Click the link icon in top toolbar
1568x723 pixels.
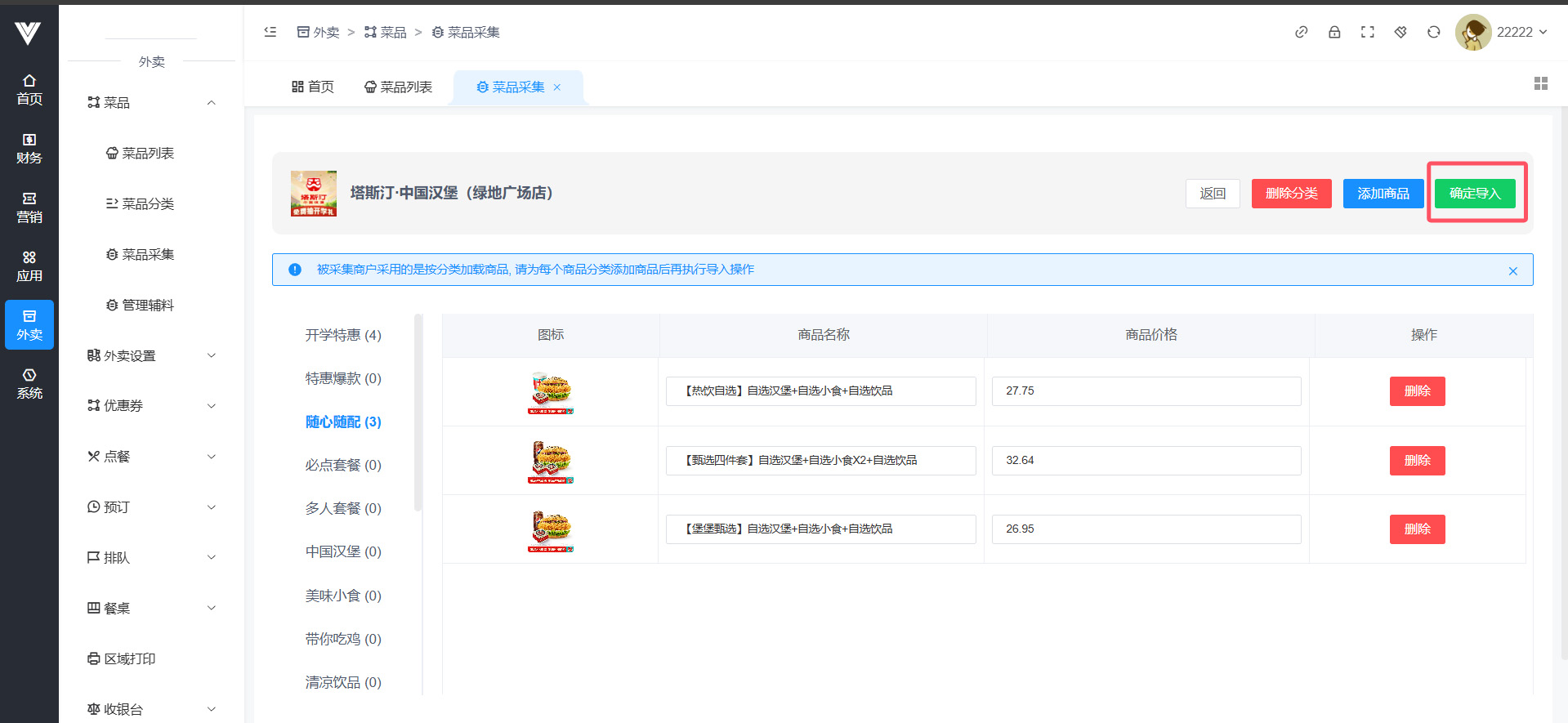[1301, 32]
